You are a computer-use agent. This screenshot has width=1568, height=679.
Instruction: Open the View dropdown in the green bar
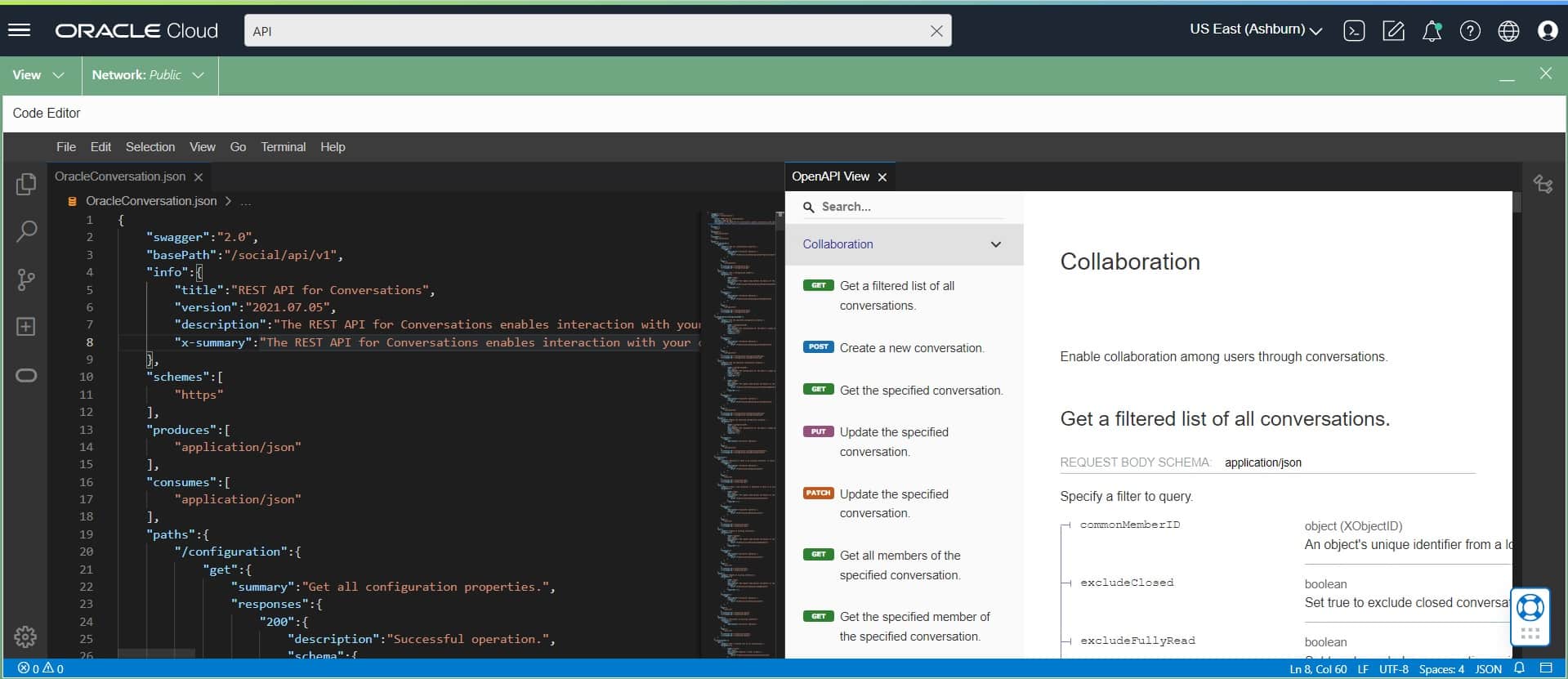38,75
